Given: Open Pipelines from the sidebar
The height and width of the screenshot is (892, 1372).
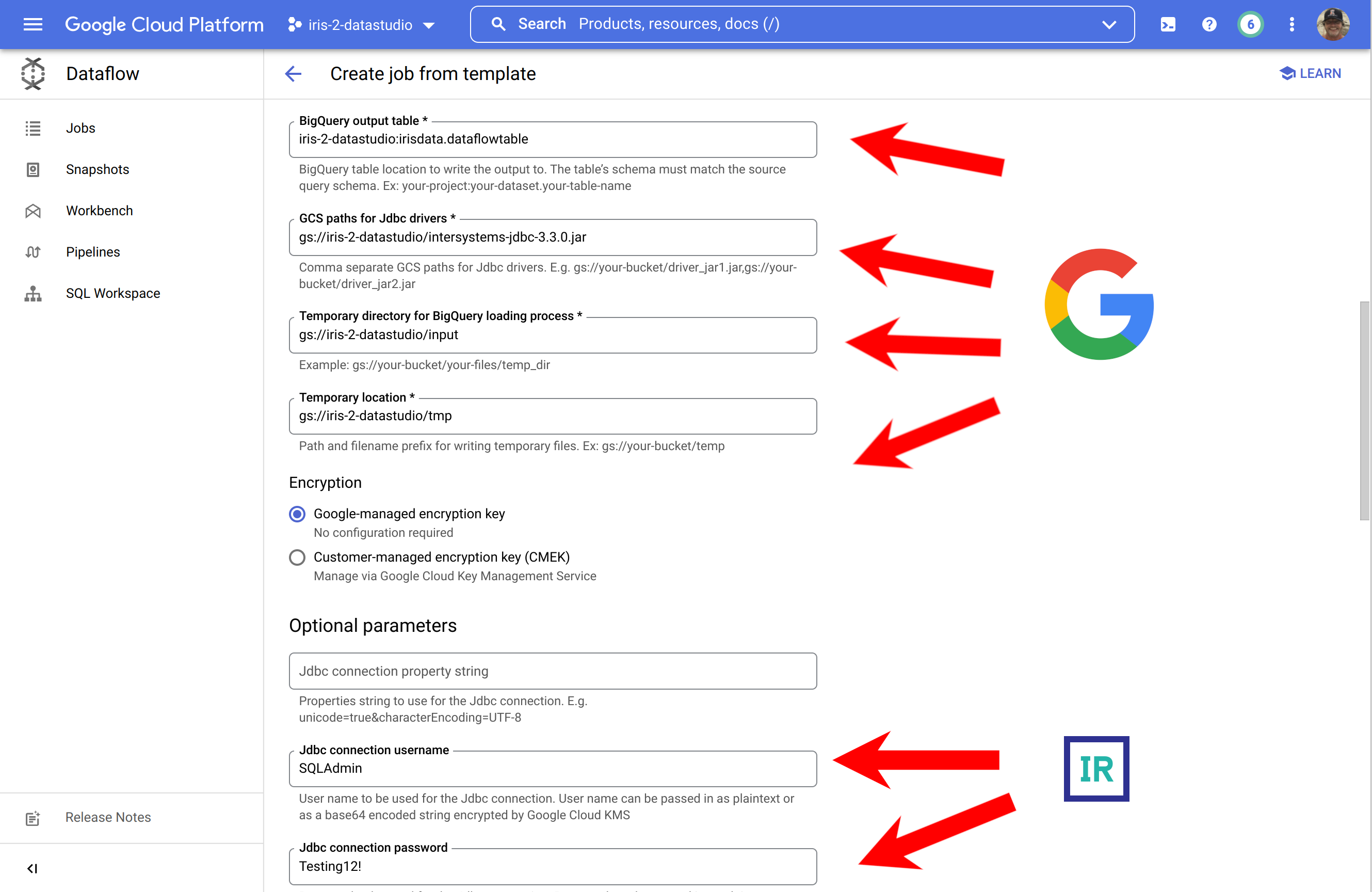Looking at the screenshot, I should [x=93, y=252].
